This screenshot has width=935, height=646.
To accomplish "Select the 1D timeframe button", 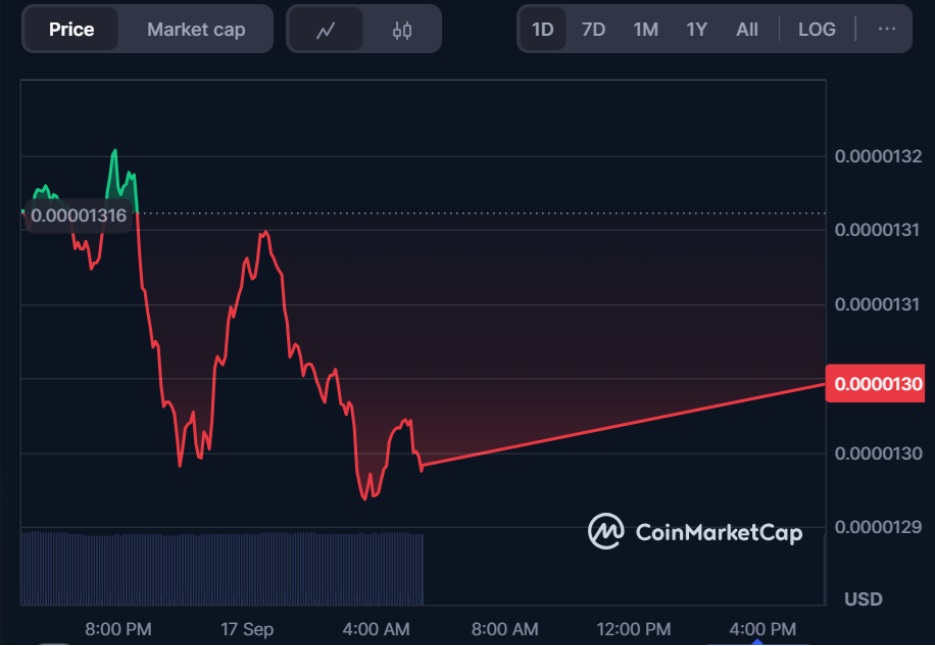I will pos(542,29).
